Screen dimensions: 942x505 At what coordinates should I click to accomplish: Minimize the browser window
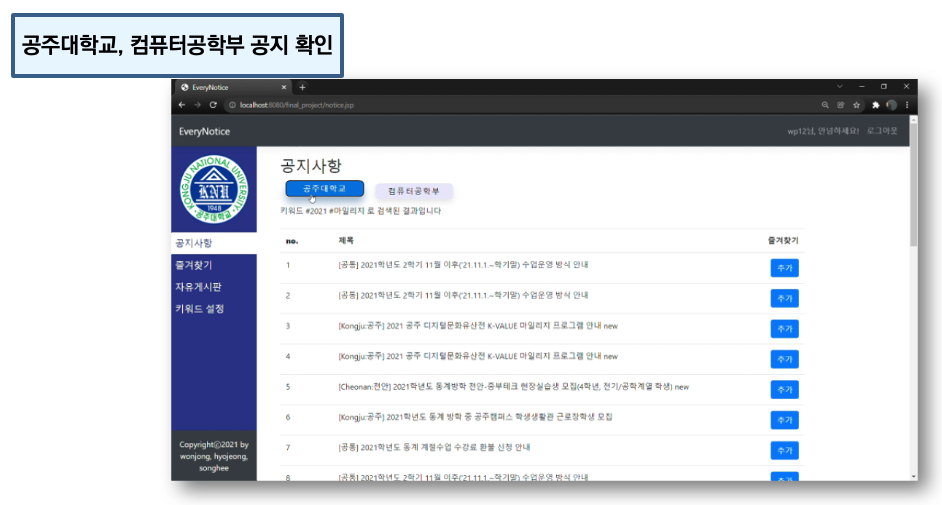click(861, 87)
